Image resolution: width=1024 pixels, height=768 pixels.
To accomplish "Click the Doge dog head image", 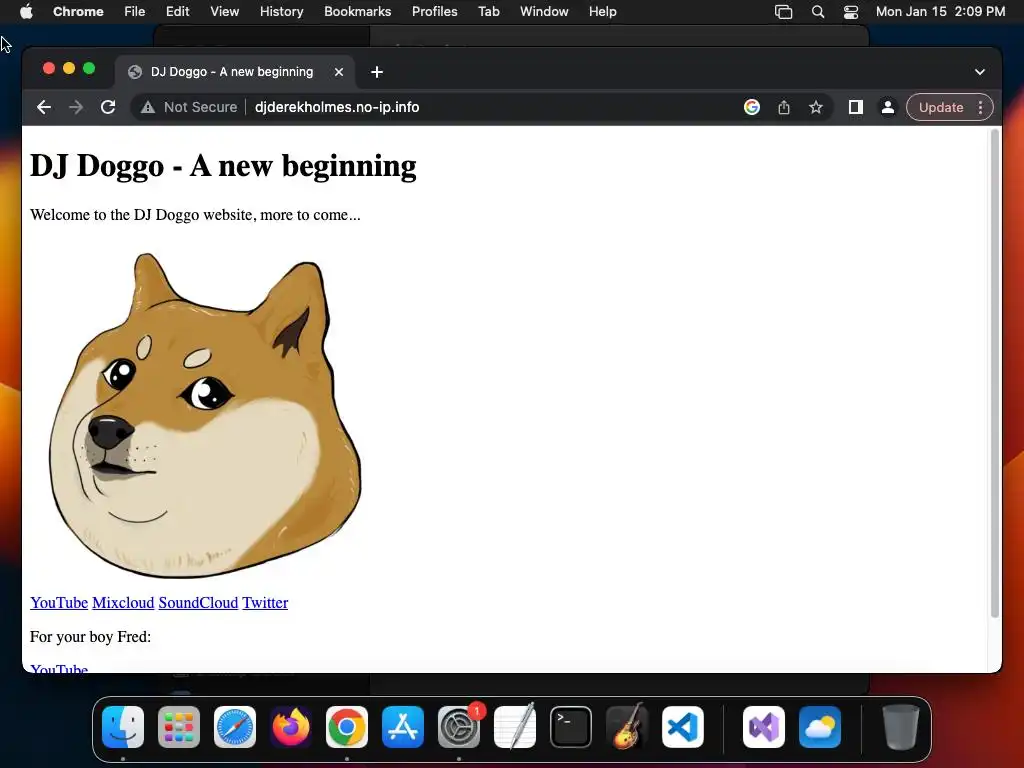I will pos(204,415).
